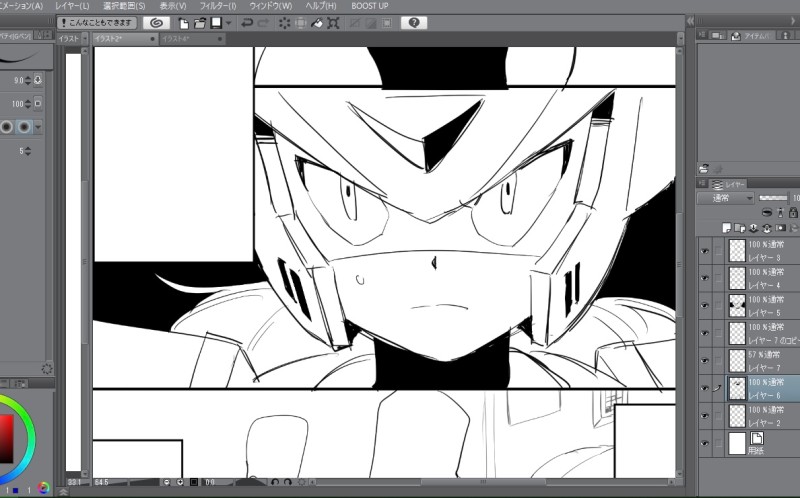Click Transfer To Lower Layer icon

(x=753, y=228)
